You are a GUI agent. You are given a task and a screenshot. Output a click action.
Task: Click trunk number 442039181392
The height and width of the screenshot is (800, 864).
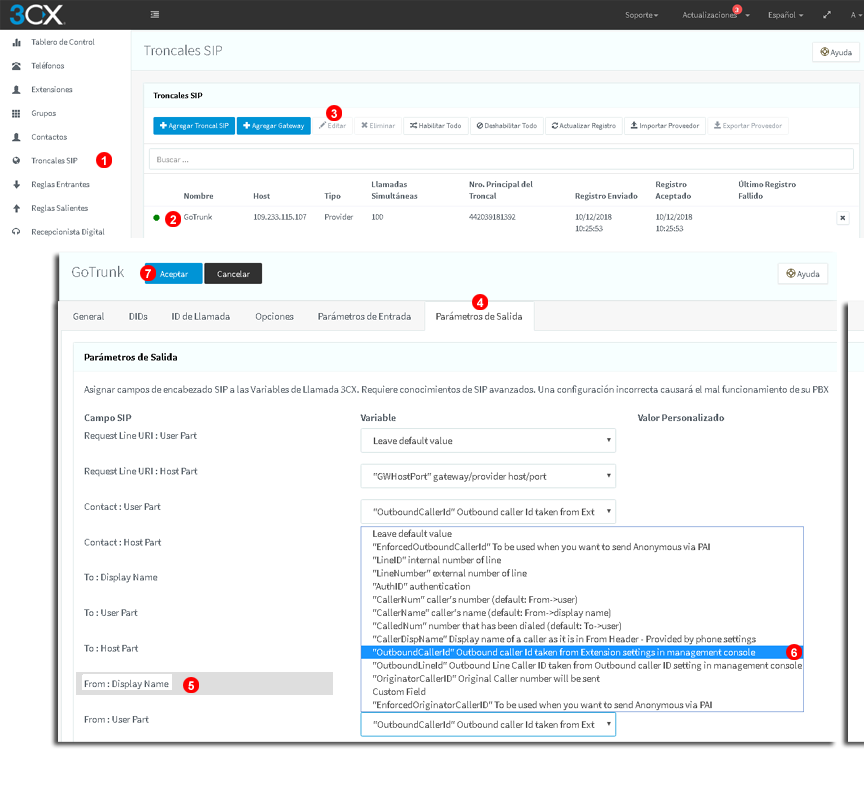(492, 217)
